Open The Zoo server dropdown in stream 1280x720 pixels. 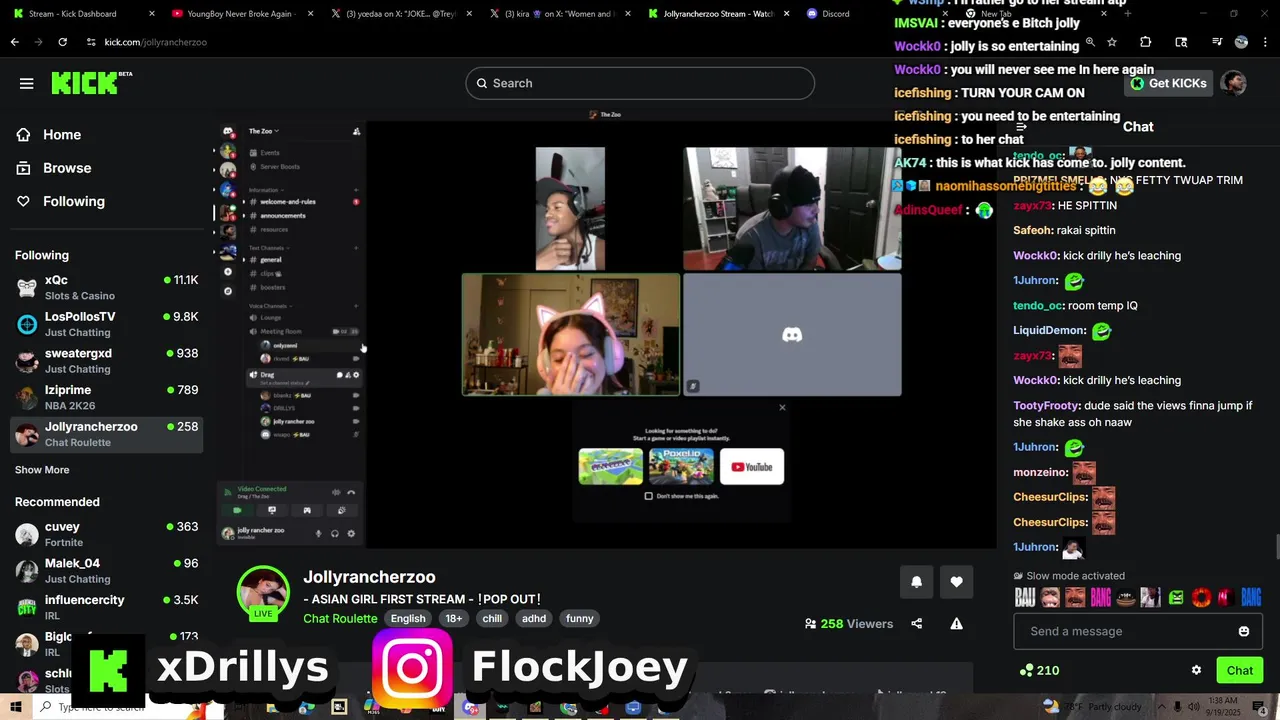264,131
